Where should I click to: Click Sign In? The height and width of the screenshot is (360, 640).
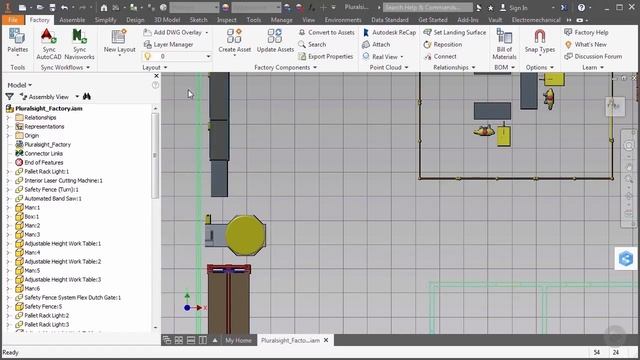[513, 7]
